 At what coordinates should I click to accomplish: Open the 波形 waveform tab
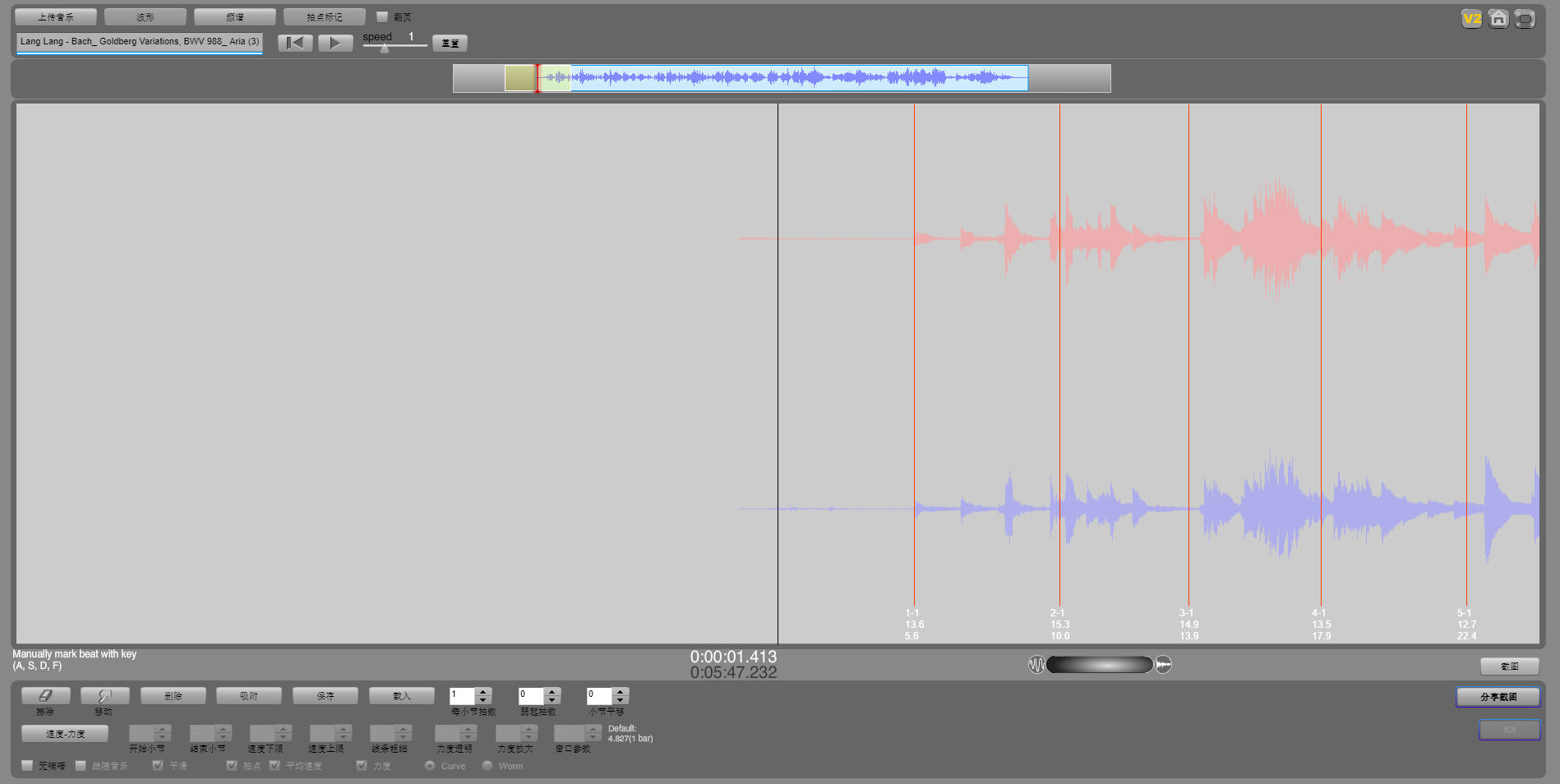coord(145,17)
